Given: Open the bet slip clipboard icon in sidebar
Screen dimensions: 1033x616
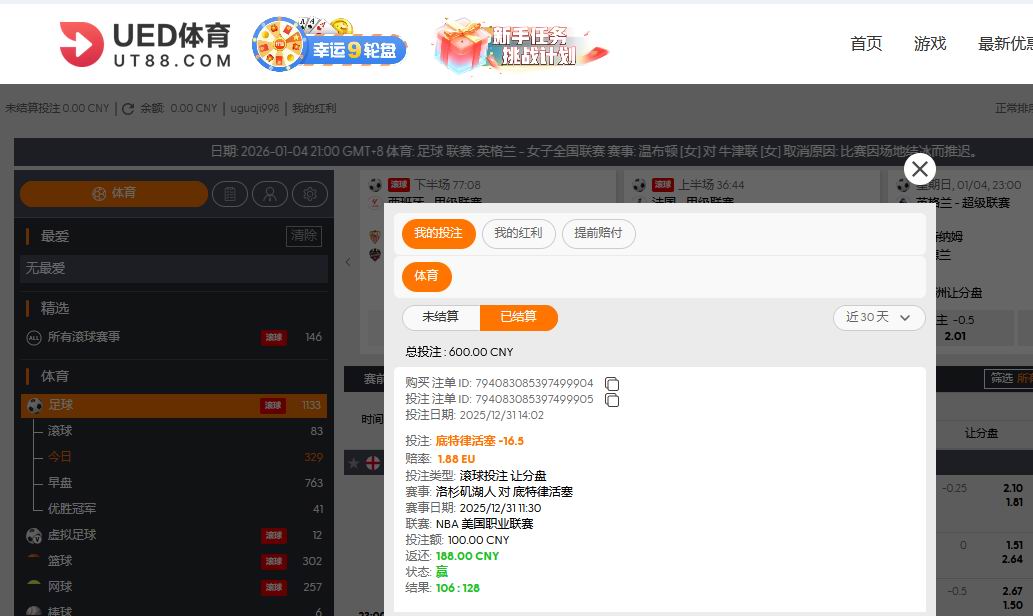Looking at the screenshot, I should click(230, 194).
